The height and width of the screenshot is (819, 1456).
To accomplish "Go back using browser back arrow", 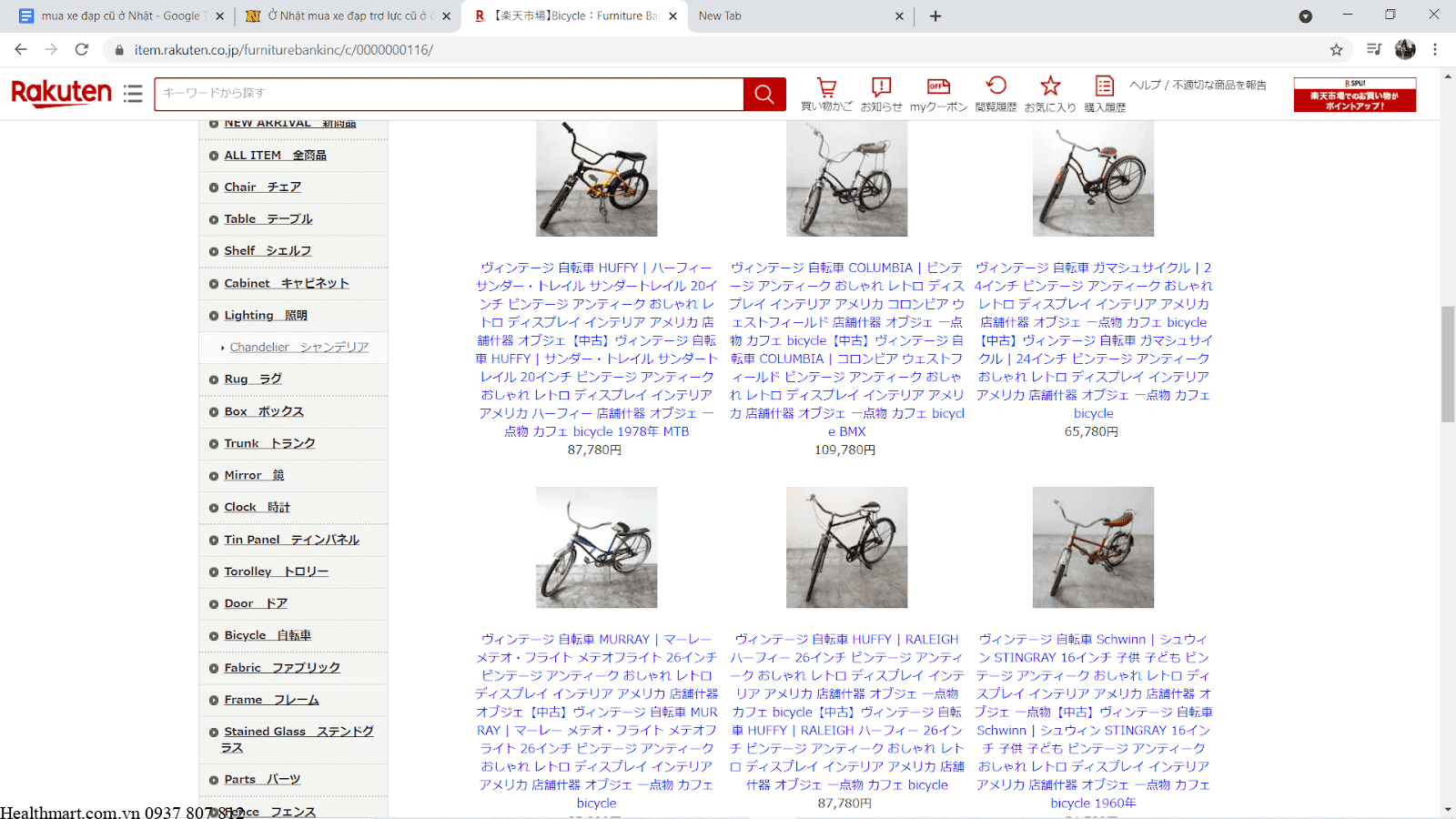I will point(21,49).
